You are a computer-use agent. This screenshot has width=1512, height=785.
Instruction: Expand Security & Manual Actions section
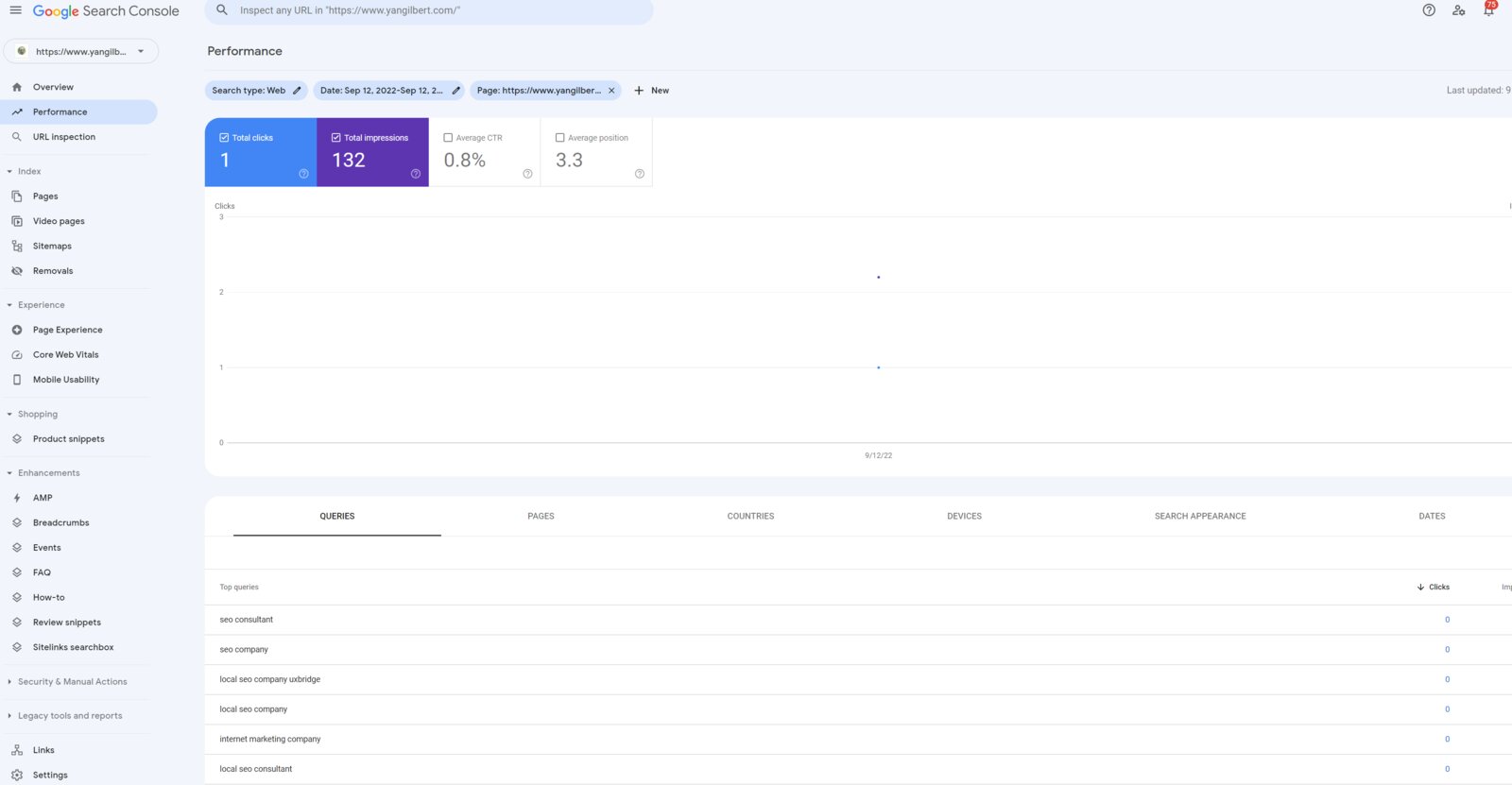pos(9,682)
